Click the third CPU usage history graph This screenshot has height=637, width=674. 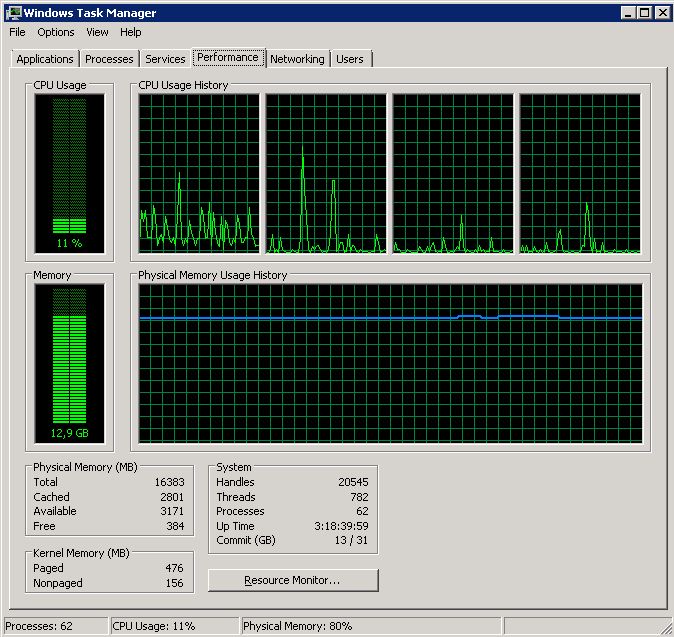coord(453,174)
